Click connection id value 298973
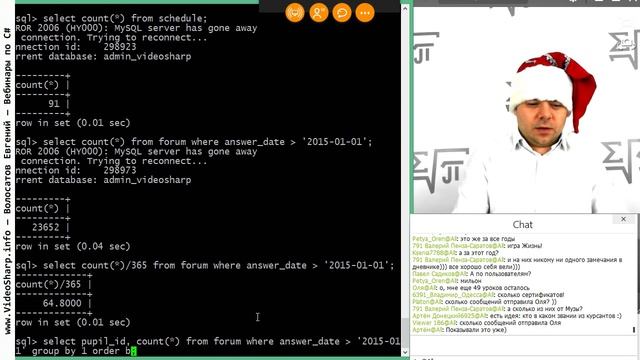Image resolution: width=640 pixels, height=360 pixels. point(120,171)
